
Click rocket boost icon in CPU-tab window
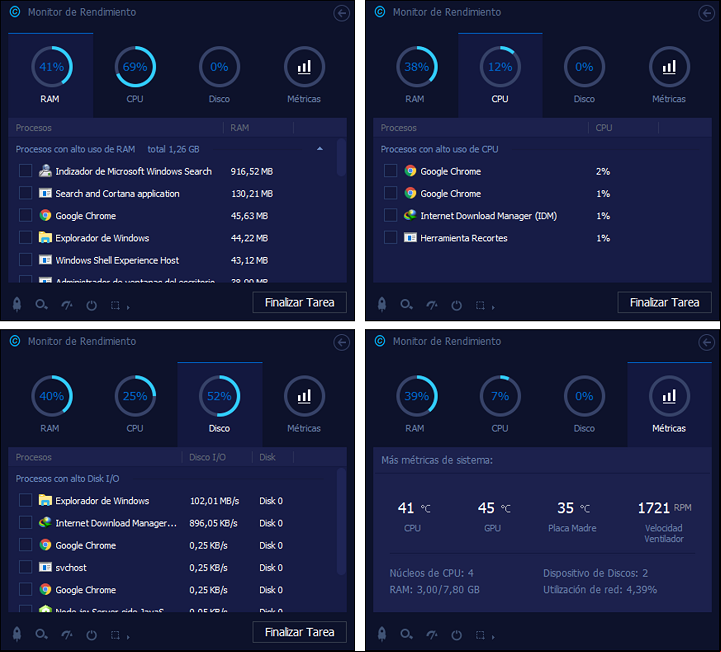pos(382,304)
